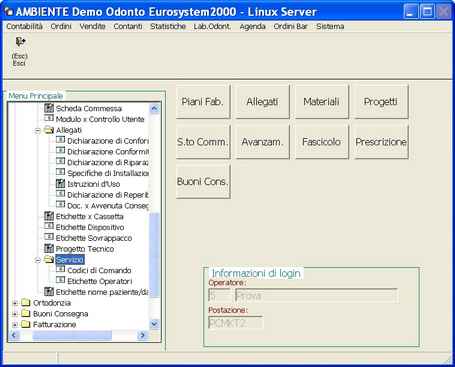Screen dimensions: 455x367
Task: Click the Ortodonzia folder icon
Action: (26, 302)
